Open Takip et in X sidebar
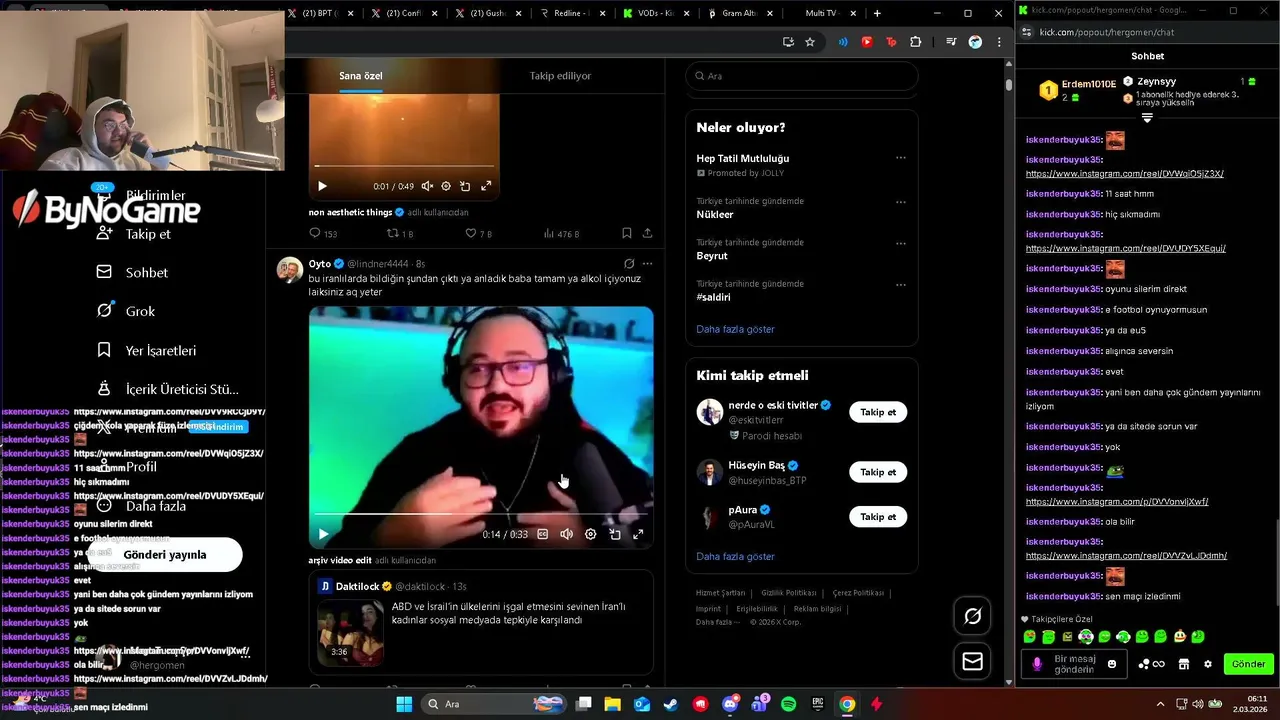The height and width of the screenshot is (720, 1280). 133,234
